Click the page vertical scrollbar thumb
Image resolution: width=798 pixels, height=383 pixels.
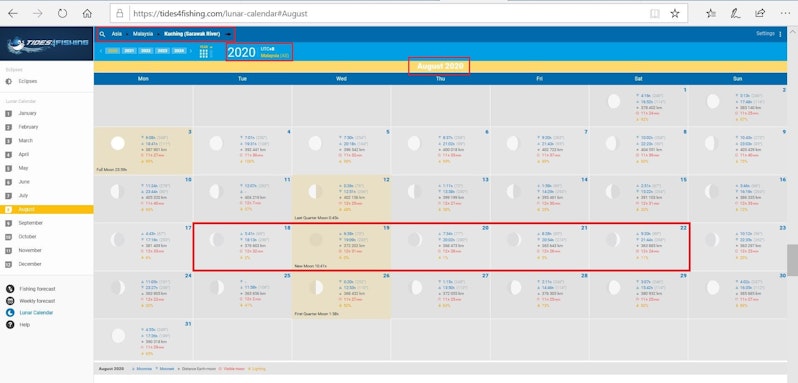tap(792, 260)
